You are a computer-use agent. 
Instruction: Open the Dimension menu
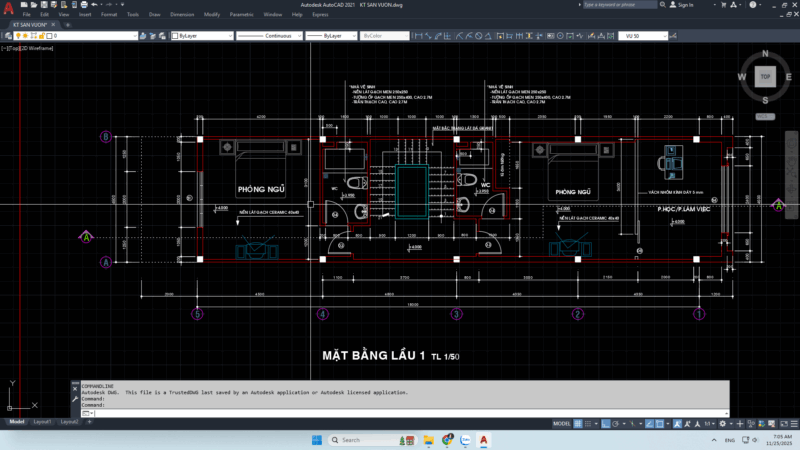pyautogui.click(x=182, y=15)
